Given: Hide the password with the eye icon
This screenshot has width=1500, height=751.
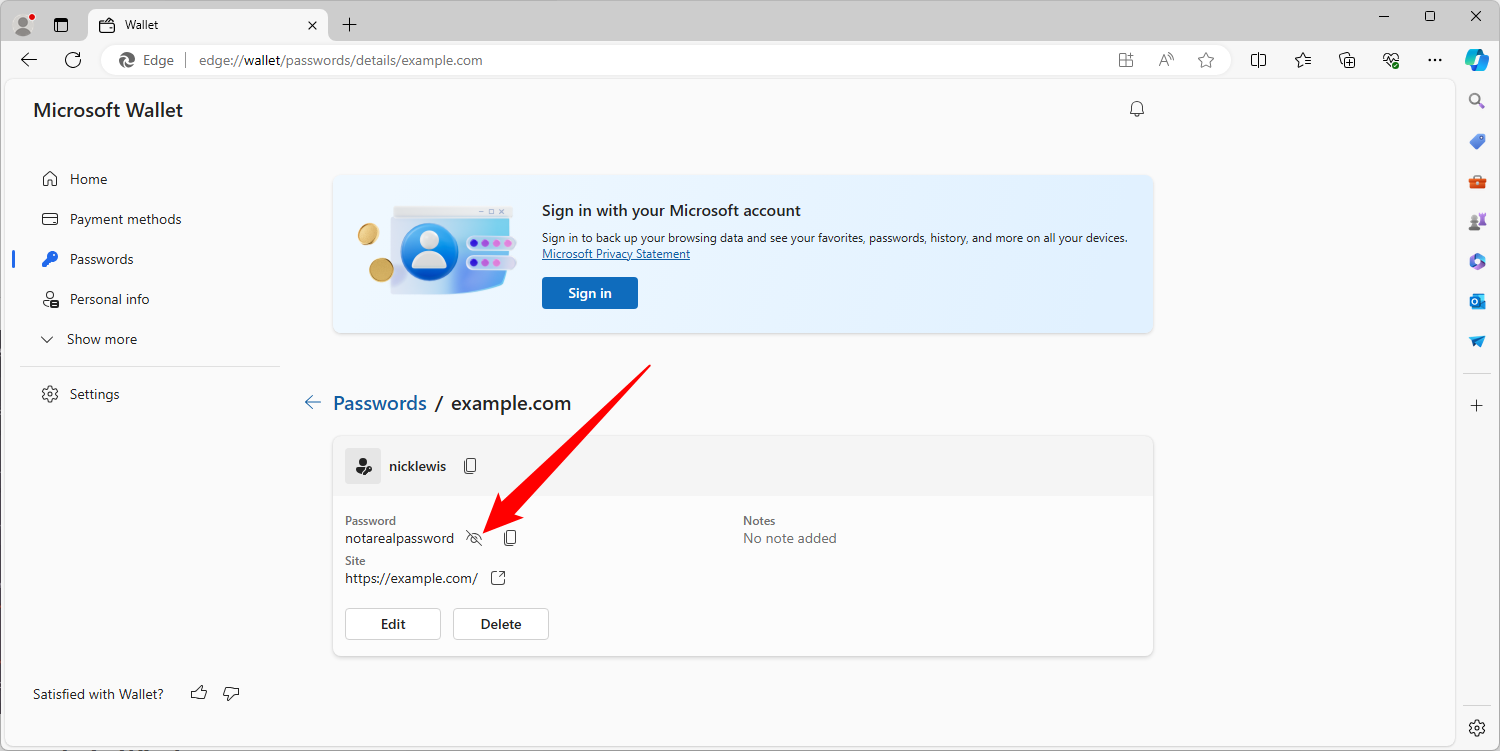Looking at the screenshot, I should [x=474, y=539].
